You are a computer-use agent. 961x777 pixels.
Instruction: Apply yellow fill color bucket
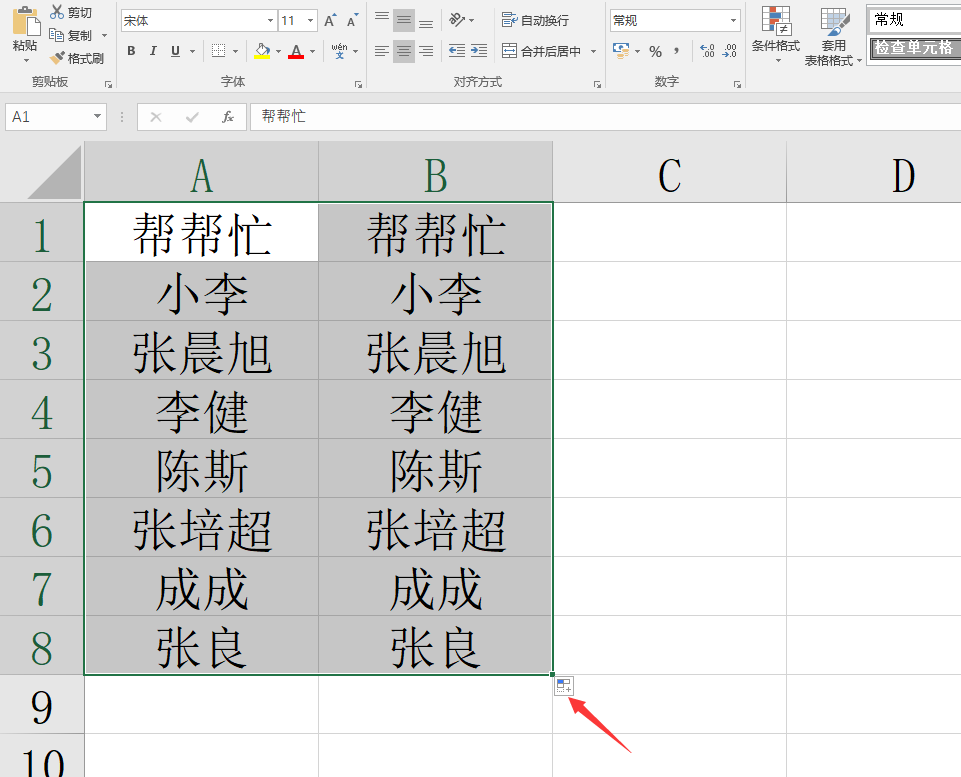(x=262, y=51)
